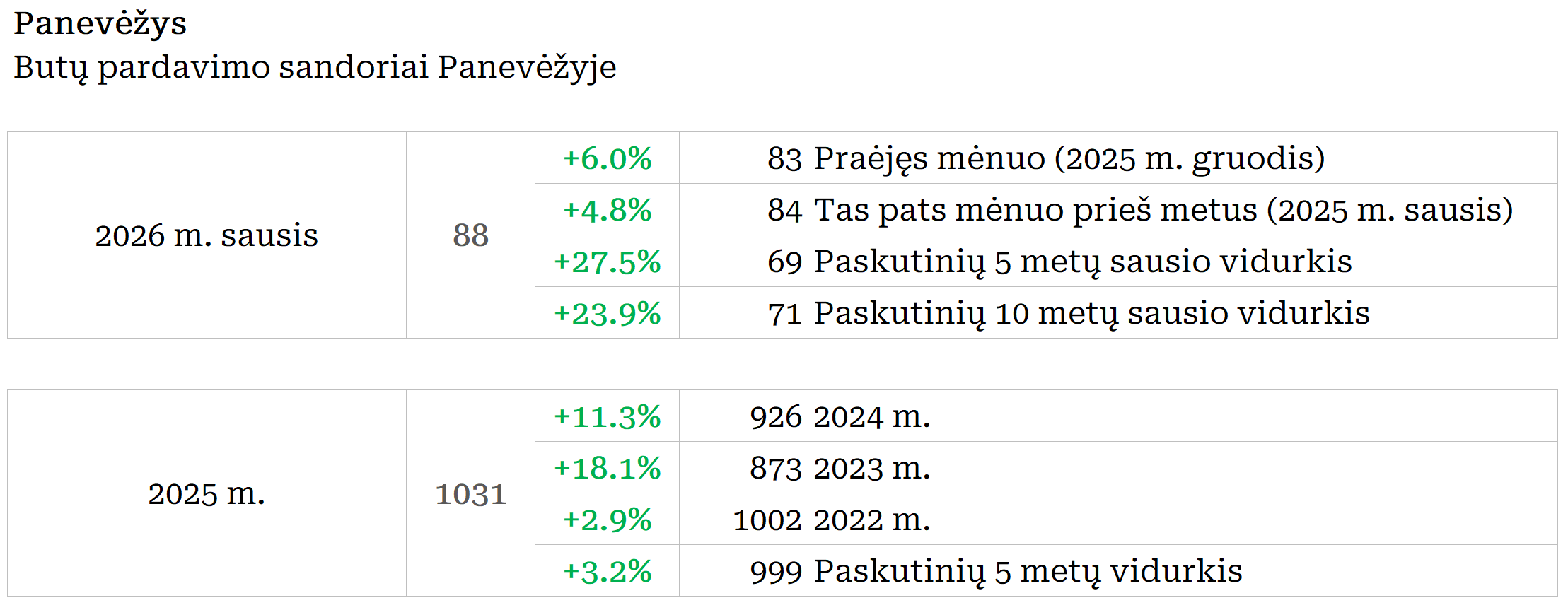This screenshot has width=1568, height=610.
Task: Click 'Paskutinių 10 metų sausio vidurkis' label
Action: click(1091, 313)
